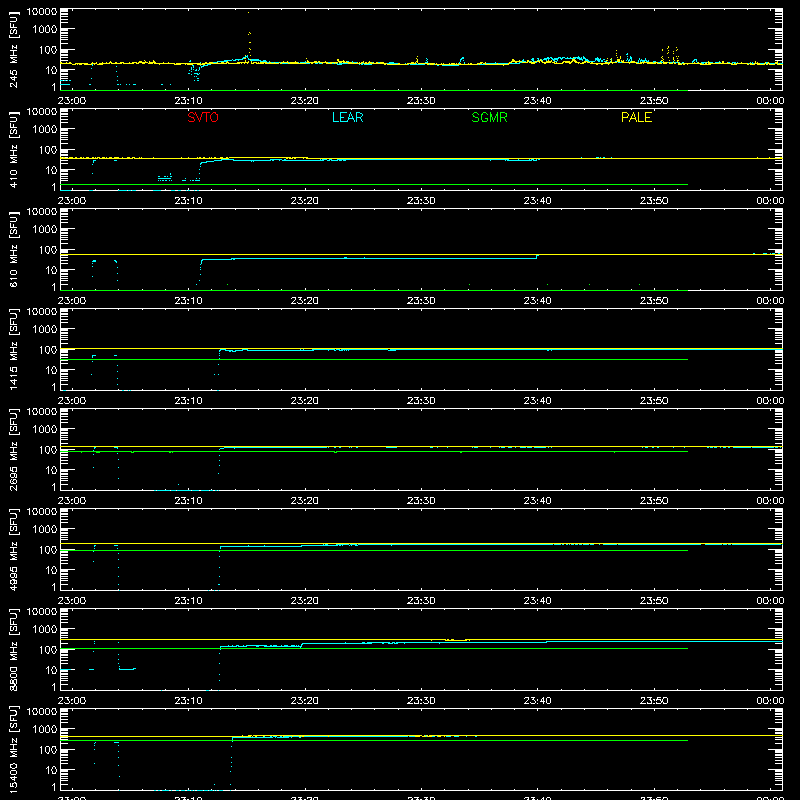Image resolution: width=800 pixels, height=800 pixels.
Task: Select the '410 MHz [SFU]' axis title
Action: click(x=13, y=149)
